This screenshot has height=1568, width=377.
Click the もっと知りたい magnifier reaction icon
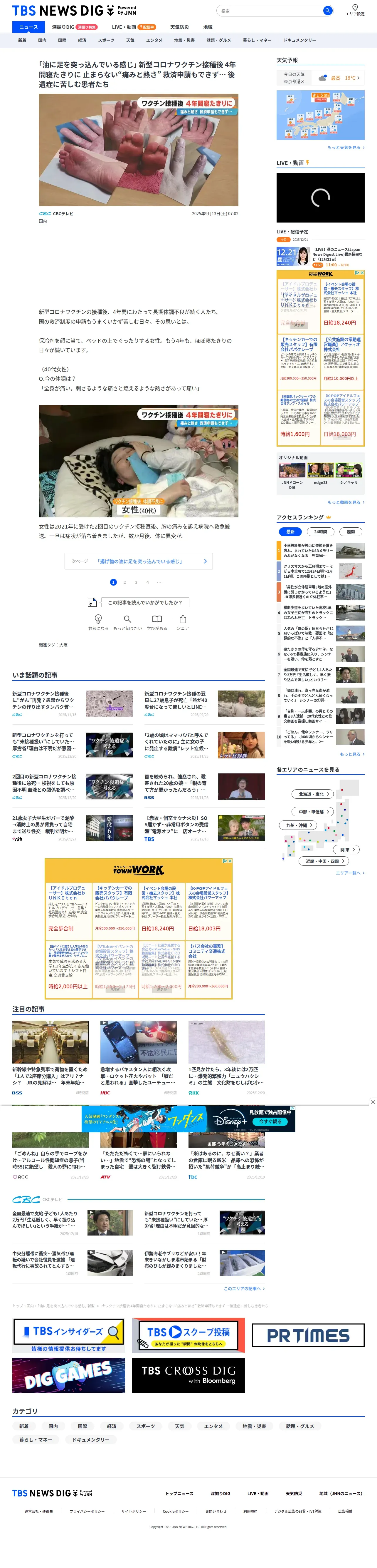click(x=128, y=618)
